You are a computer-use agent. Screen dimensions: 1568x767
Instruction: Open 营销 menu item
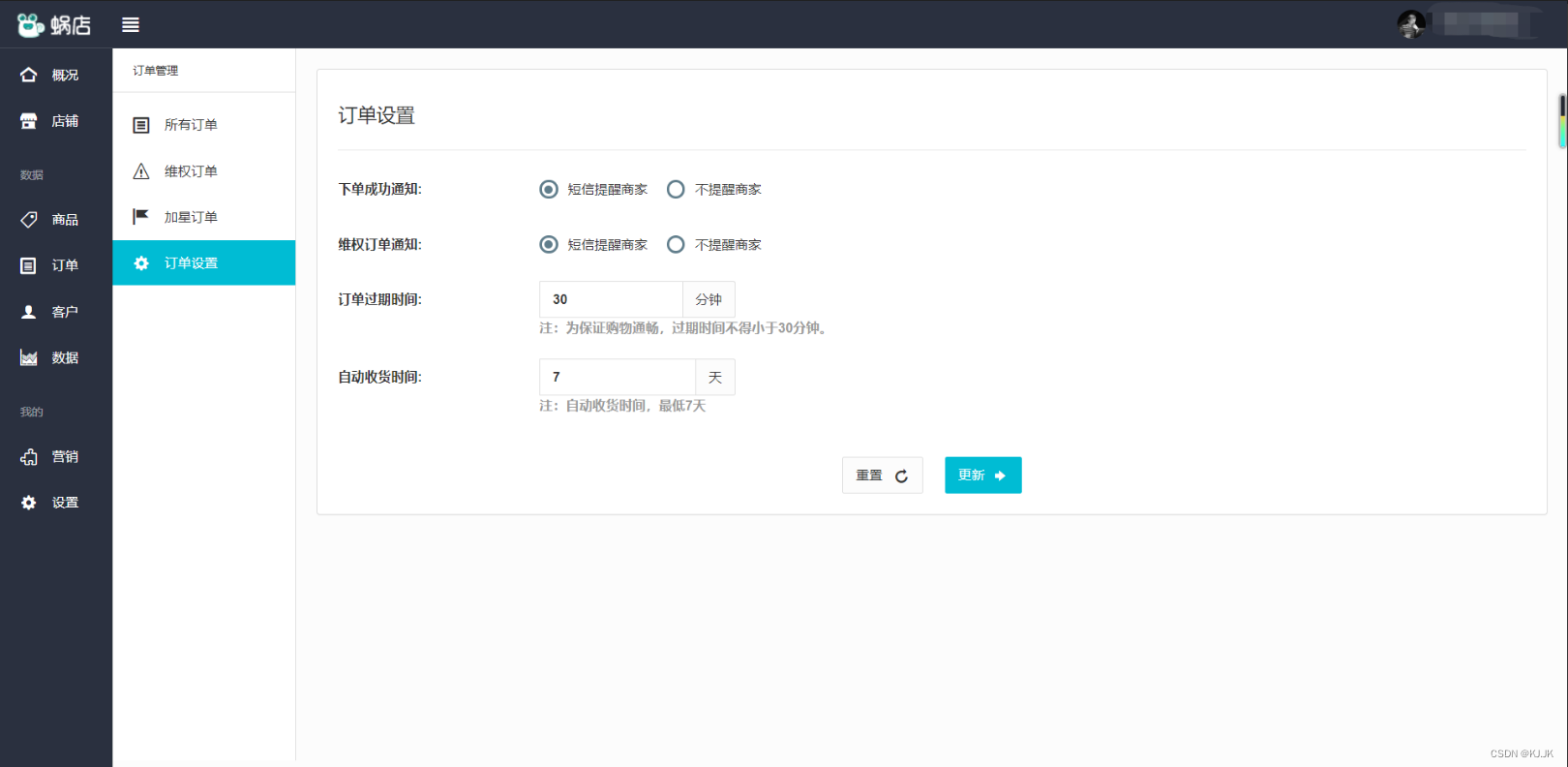[x=56, y=457]
